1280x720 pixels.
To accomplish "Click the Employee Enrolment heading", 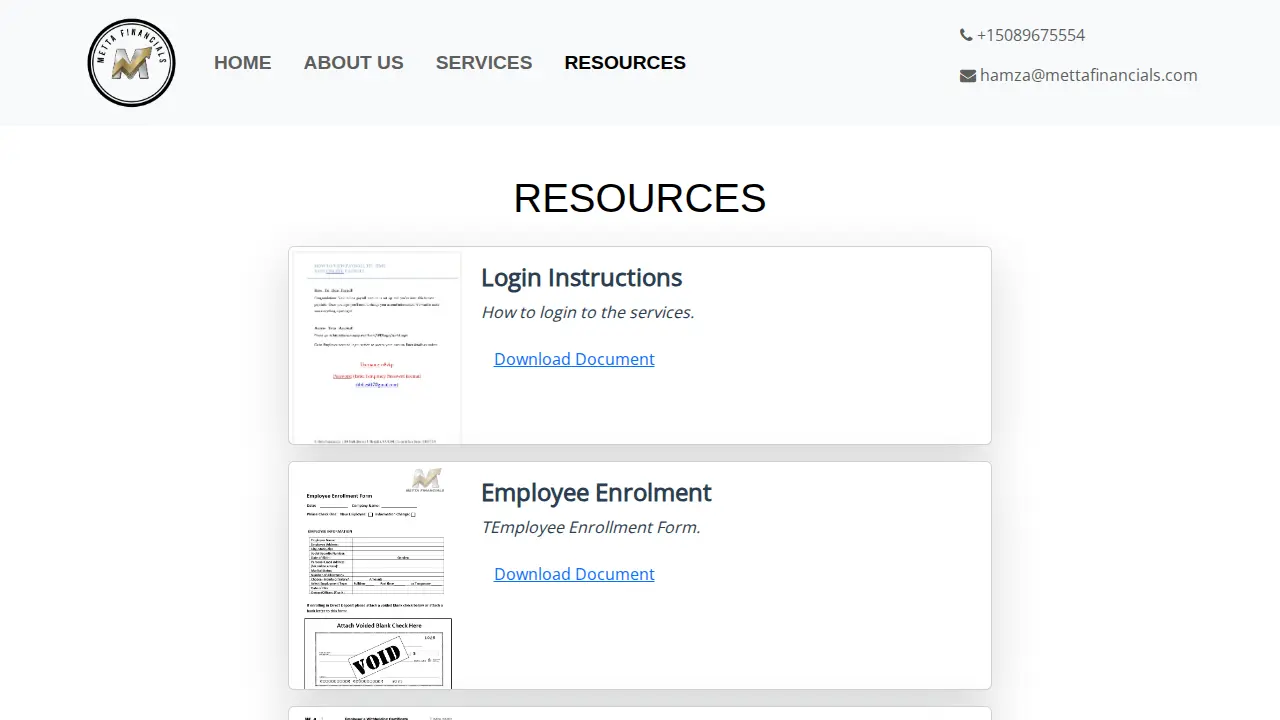I will (596, 493).
